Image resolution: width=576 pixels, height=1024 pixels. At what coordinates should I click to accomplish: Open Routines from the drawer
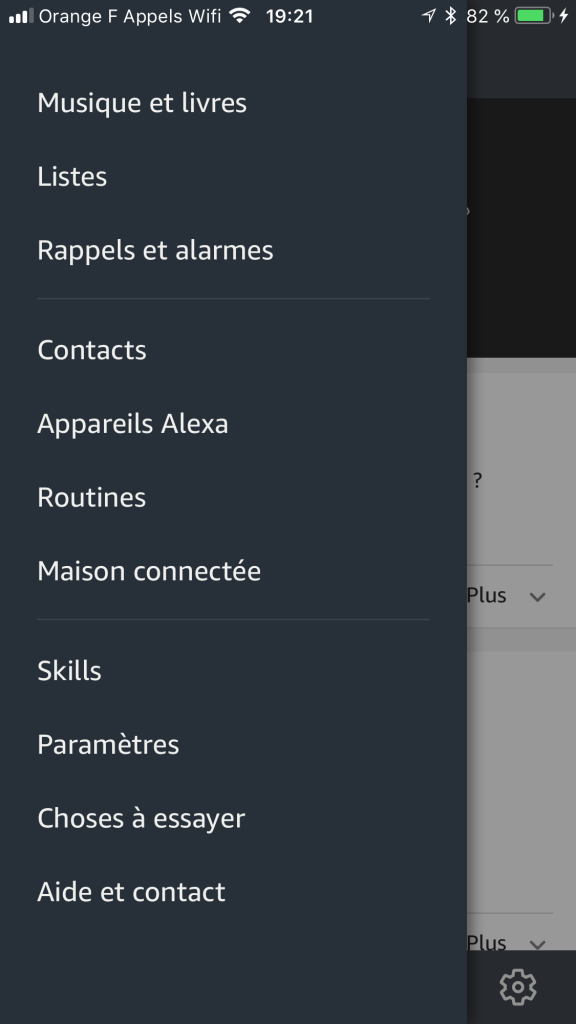(x=91, y=498)
